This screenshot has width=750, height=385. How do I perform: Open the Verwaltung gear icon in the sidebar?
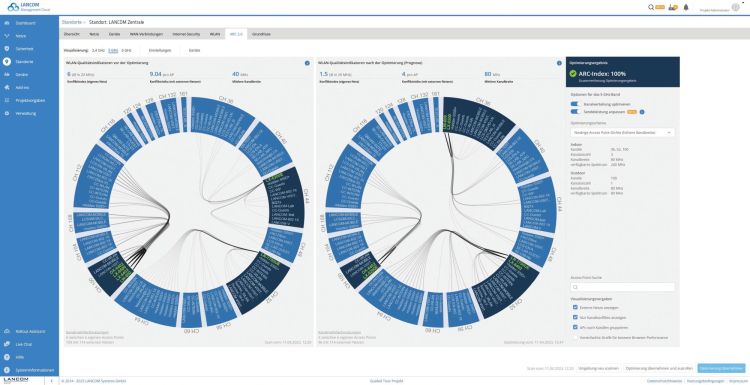(x=7, y=113)
